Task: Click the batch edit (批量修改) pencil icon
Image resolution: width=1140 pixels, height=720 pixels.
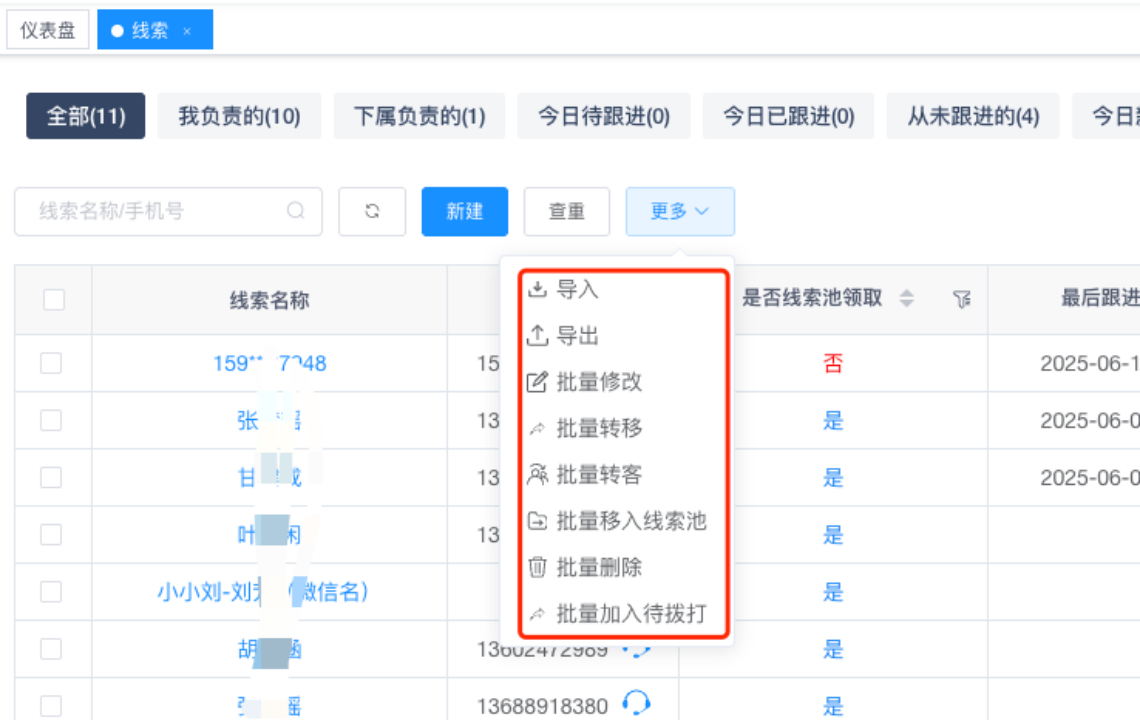Action: [x=538, y=382]
